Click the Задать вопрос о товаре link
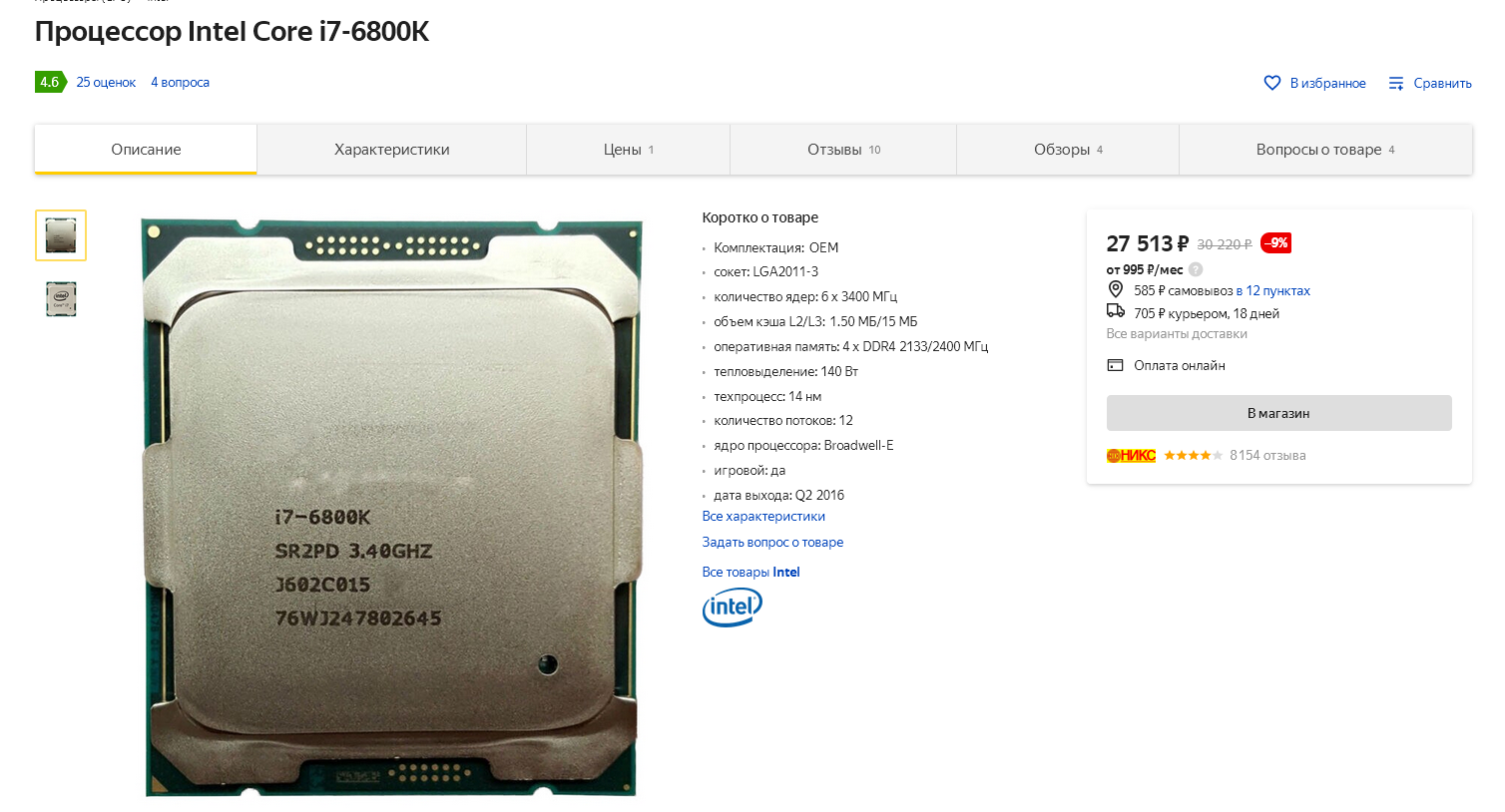This screenshot has width=1505, height=812. 772,543
